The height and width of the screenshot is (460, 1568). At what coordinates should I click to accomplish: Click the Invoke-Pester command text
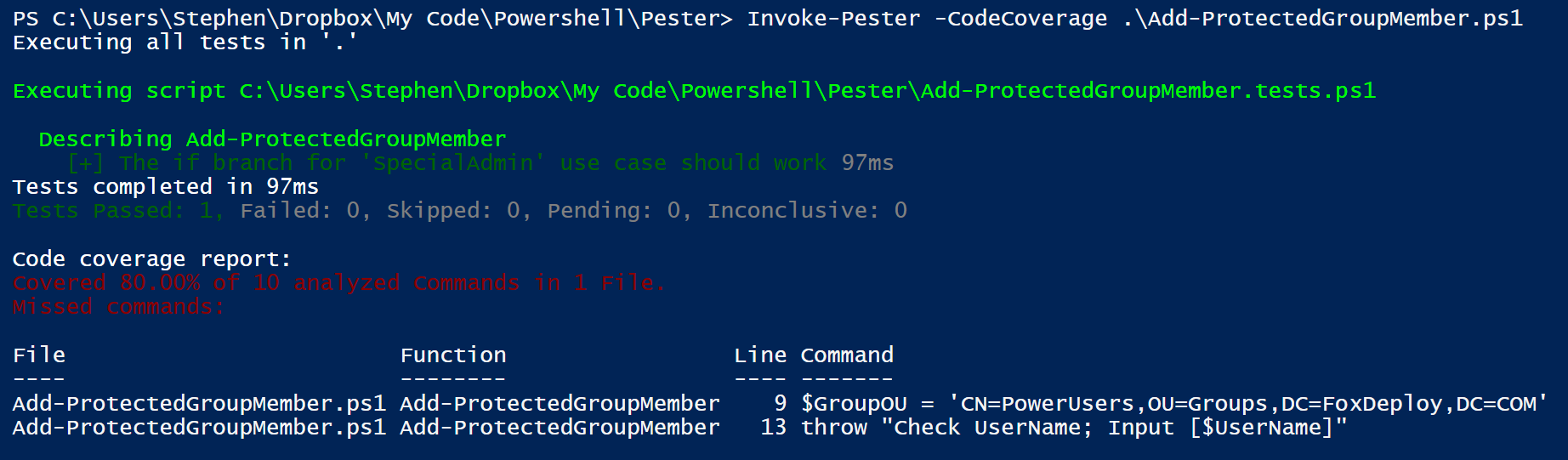pos(832,19)
